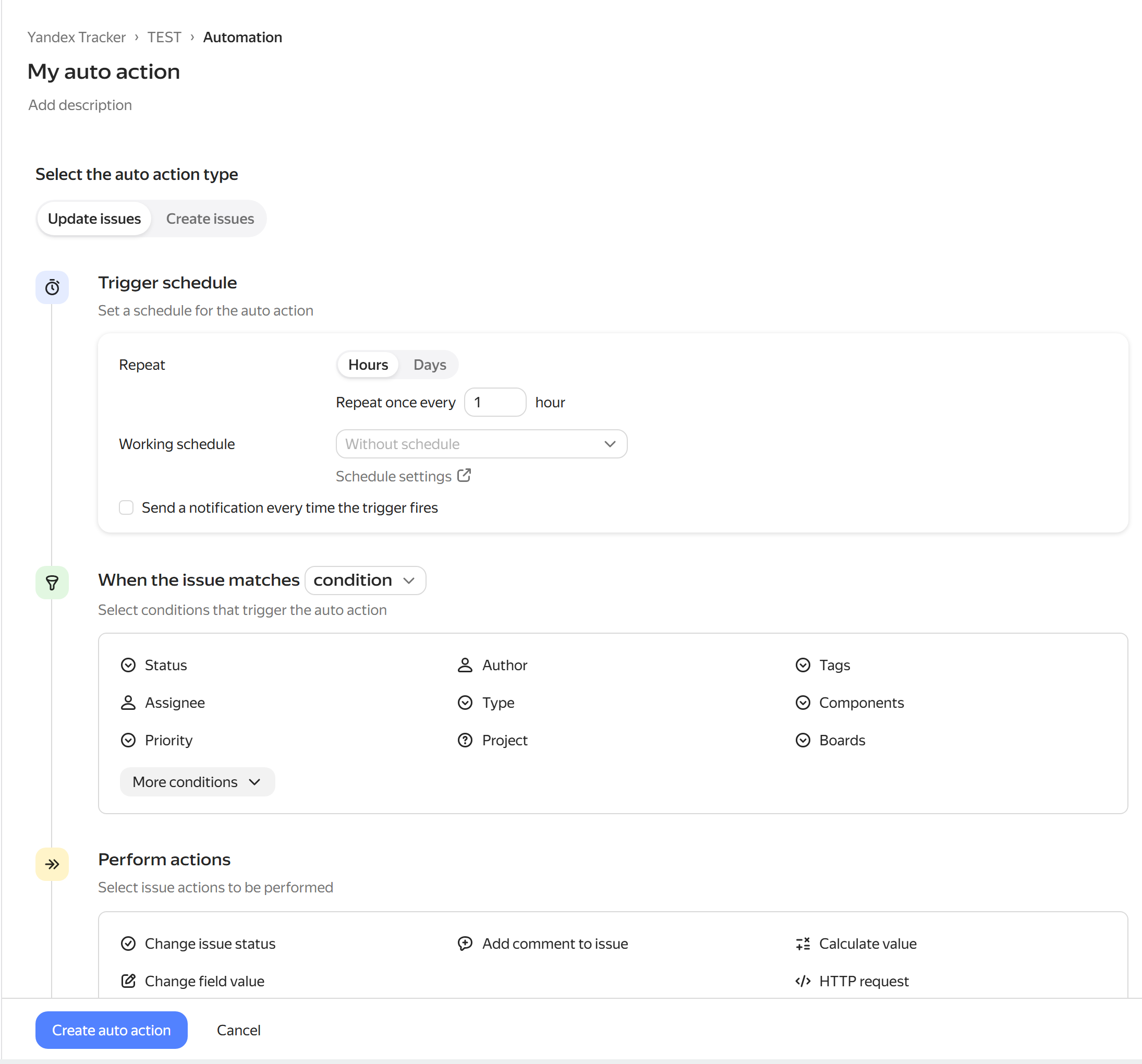Open the TEST queue breadcrumb
This screenshot has width=1142, height=1064.
click(164, 38)
